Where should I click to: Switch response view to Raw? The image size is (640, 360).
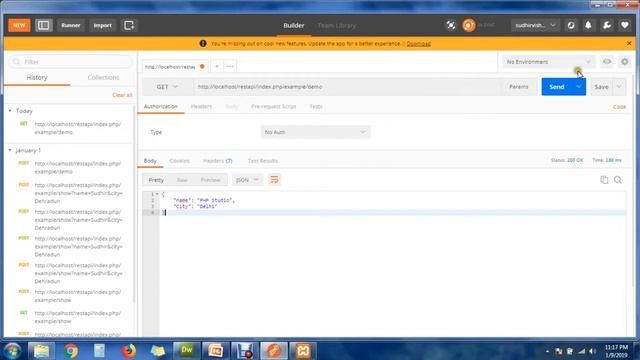[182, 180]
